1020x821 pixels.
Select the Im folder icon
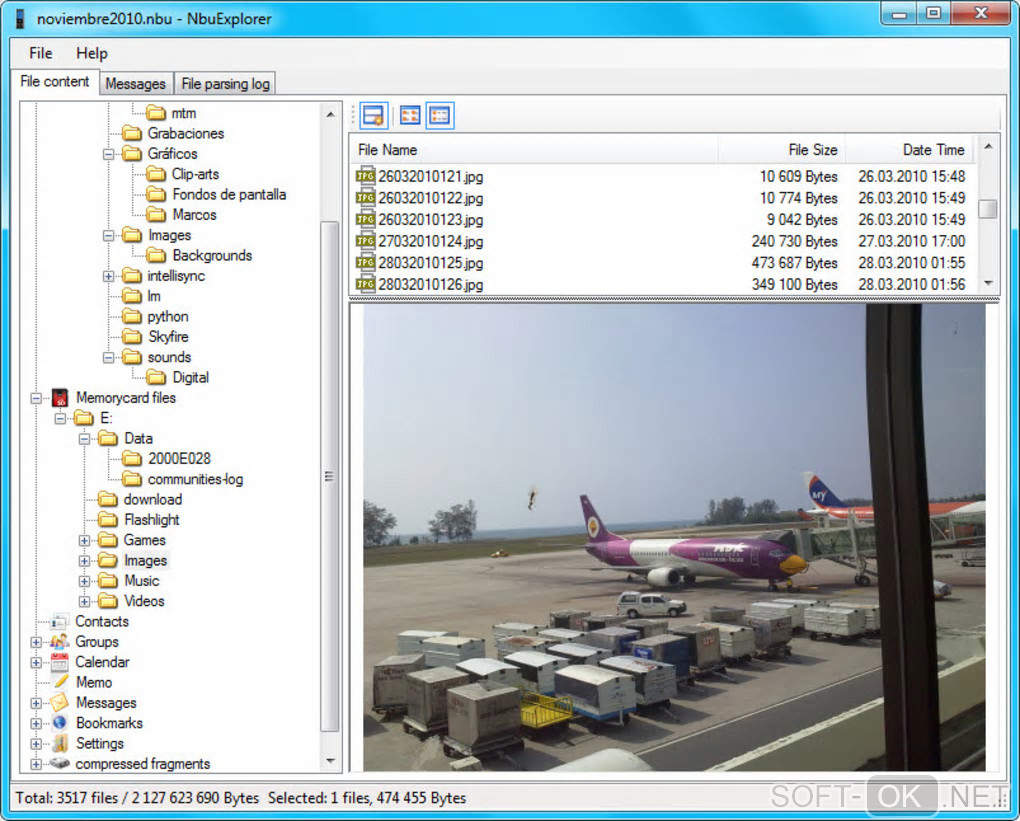click(132, 297)
